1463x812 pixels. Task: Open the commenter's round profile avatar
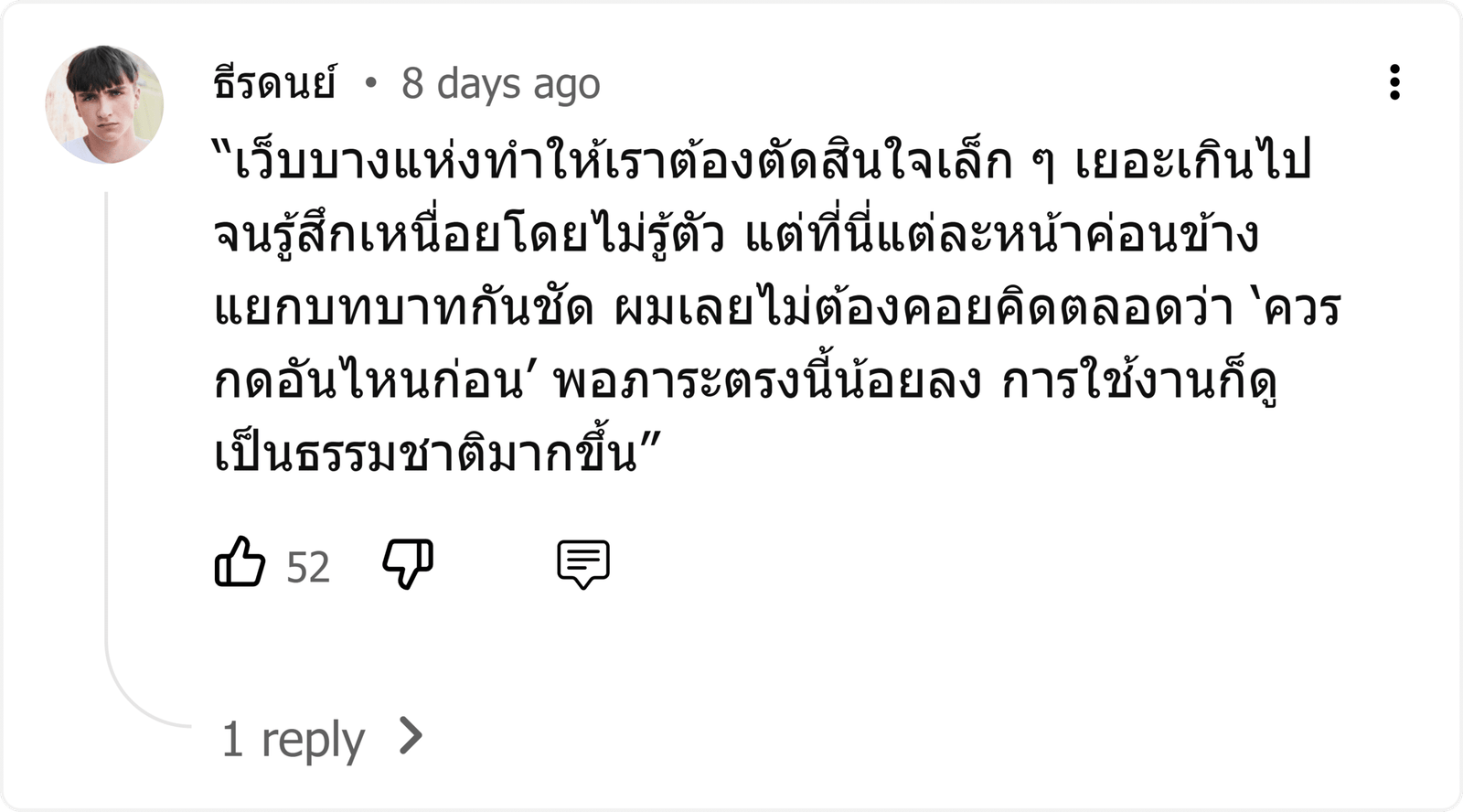pos(104,104)
